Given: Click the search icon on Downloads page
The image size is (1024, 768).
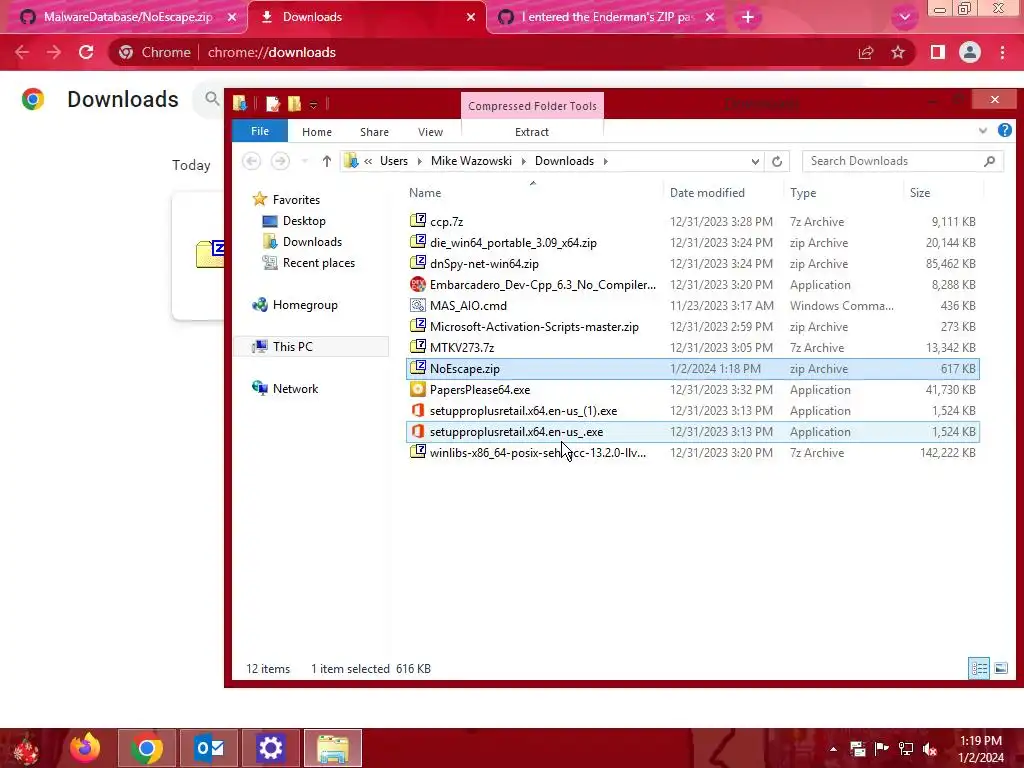Looking at the screenshot, I should click(x=212, y=99).
